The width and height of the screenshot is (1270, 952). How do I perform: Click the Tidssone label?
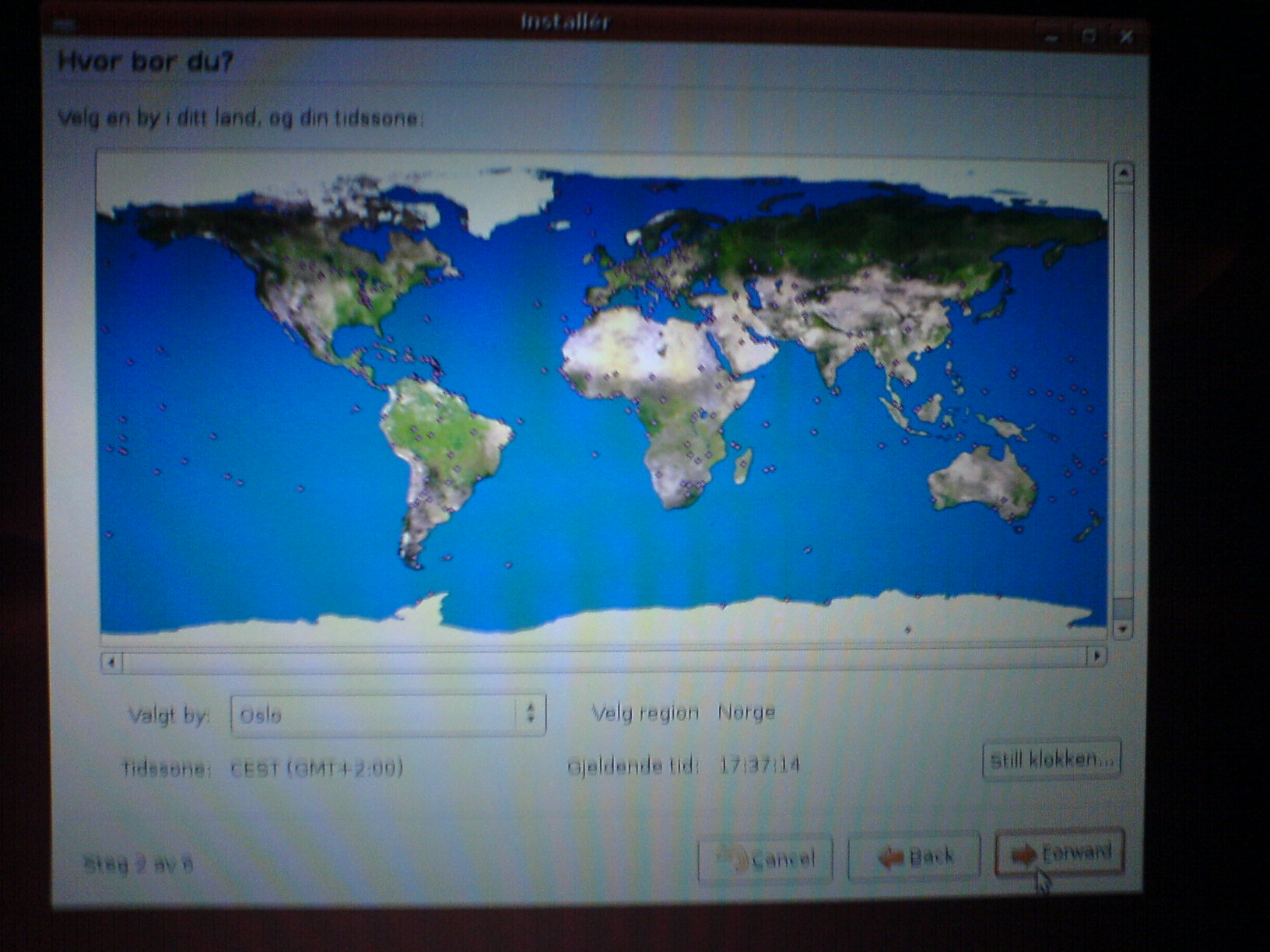coord(167,769)
